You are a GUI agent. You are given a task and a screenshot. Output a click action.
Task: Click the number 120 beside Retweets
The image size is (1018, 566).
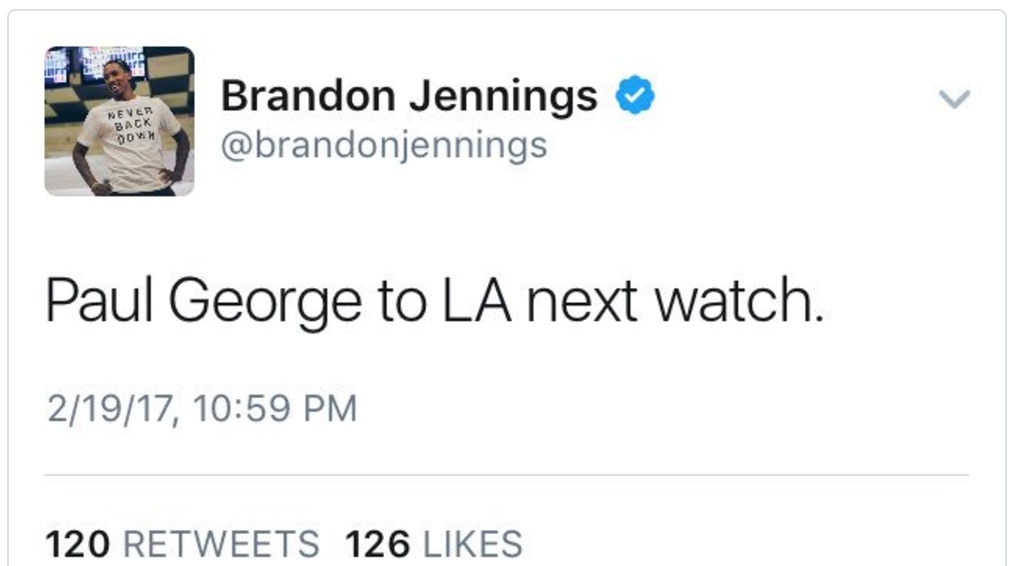click(78, 544)
